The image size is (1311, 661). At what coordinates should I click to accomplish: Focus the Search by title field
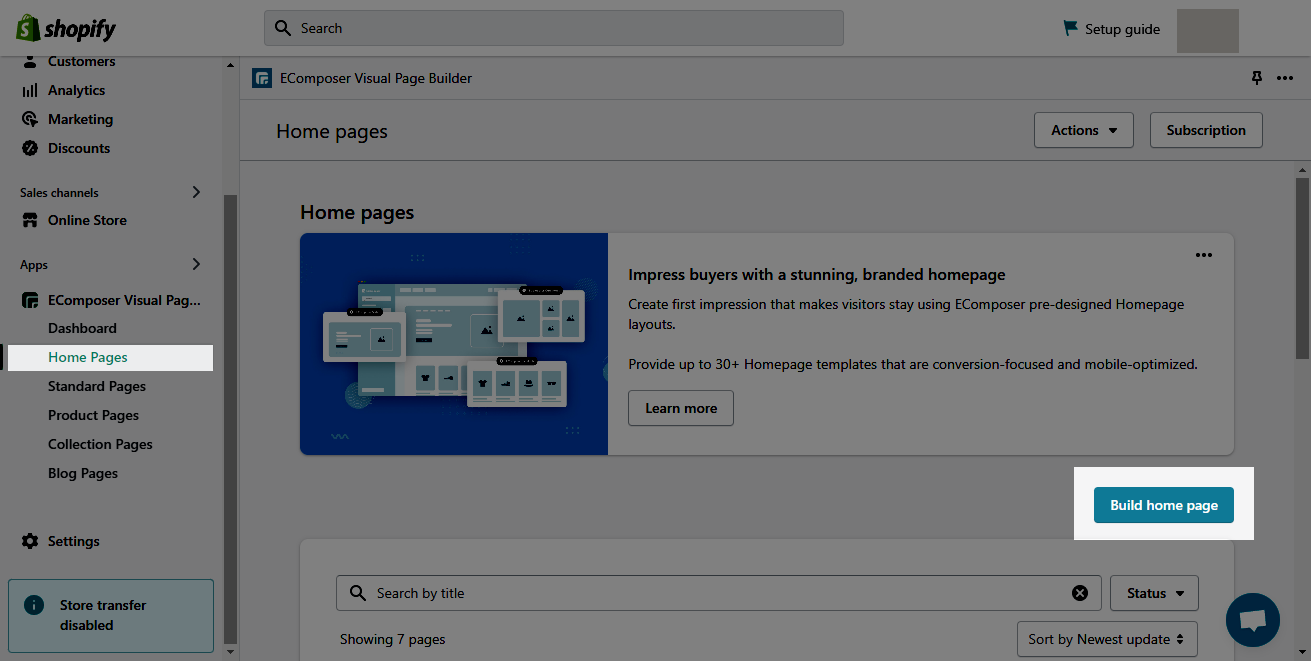718,593
